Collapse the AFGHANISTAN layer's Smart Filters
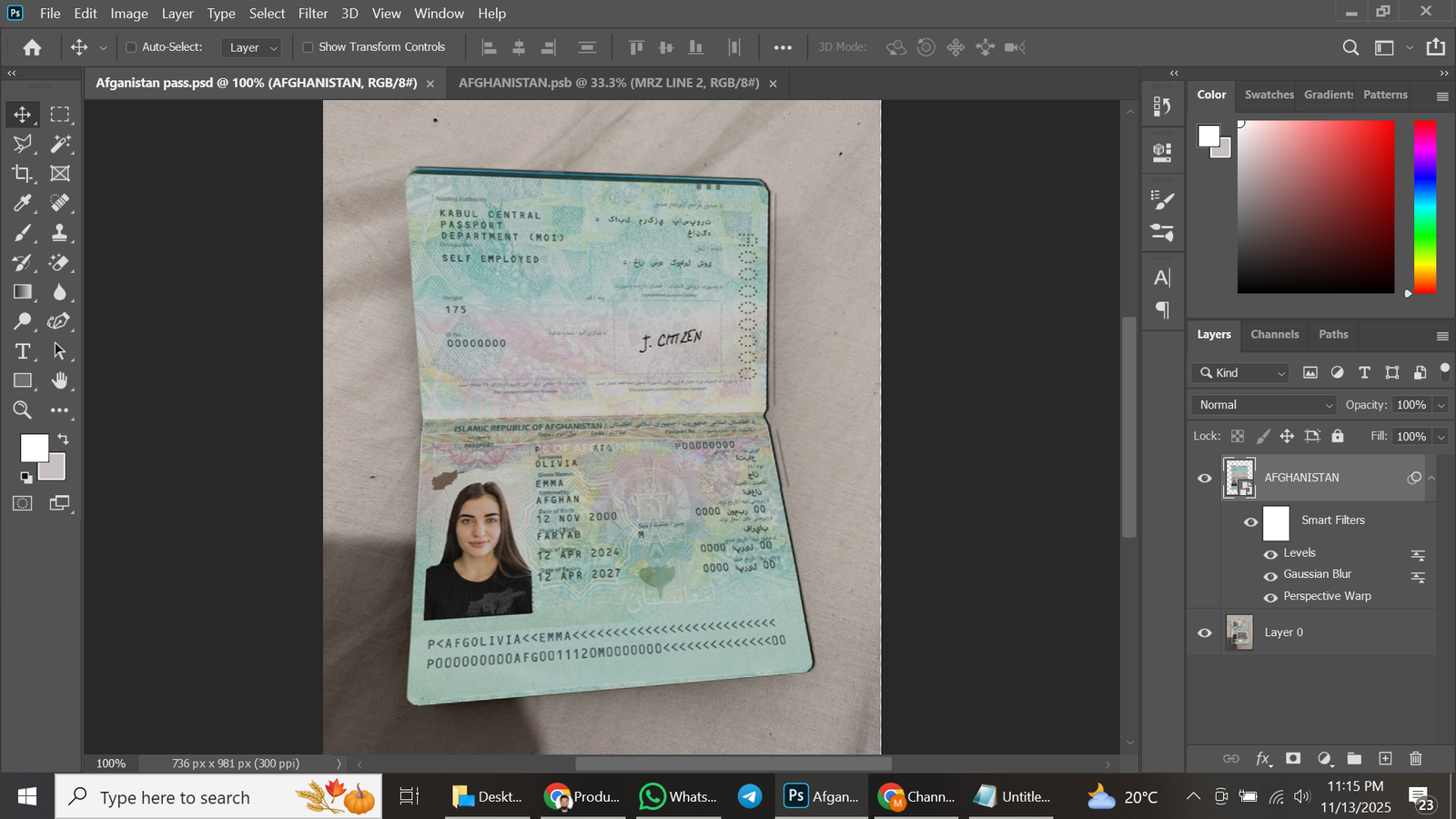Screen dimensions: 1456x819 1432,478
